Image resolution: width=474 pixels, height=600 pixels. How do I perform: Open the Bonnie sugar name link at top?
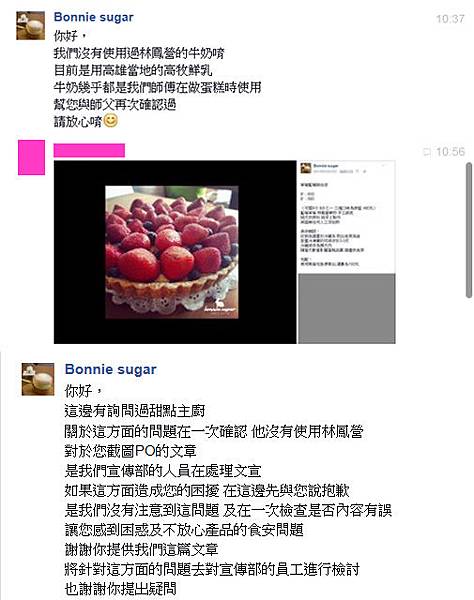[x=93, y=17]
